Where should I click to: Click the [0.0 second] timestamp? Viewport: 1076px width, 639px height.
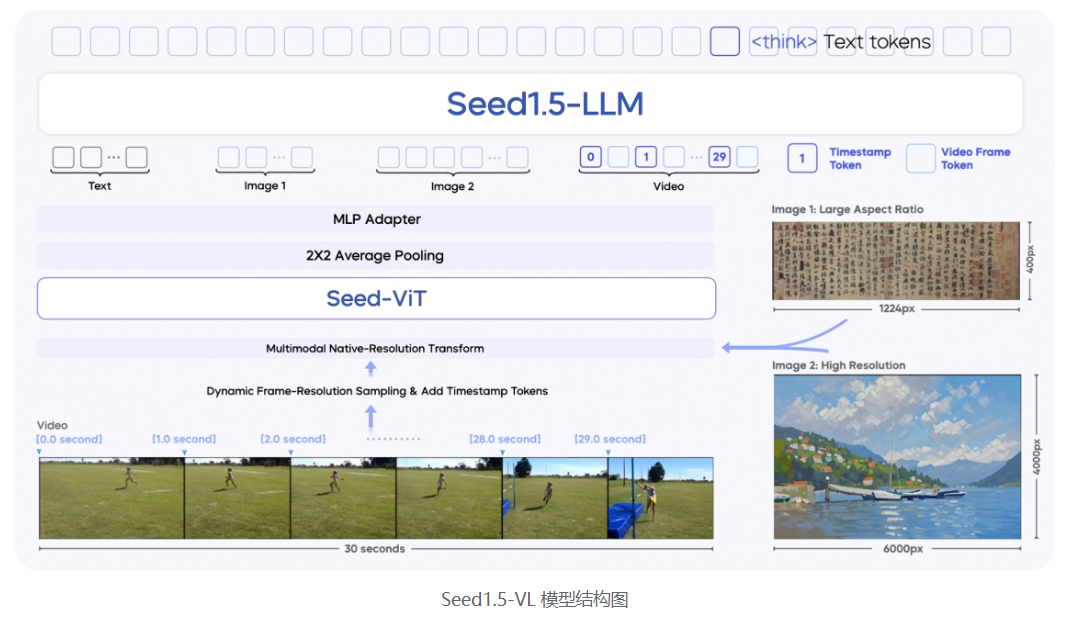pyautogui.click(x=69, y=439)
